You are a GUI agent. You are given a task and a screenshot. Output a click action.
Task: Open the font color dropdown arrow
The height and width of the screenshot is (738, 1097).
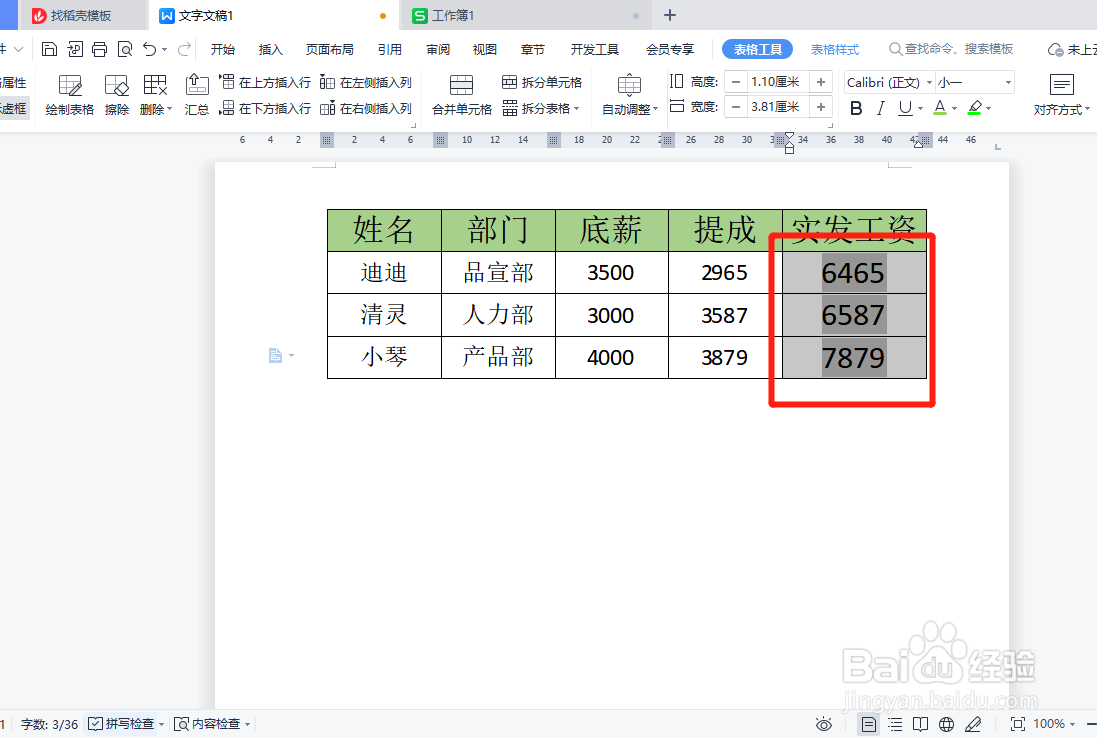[x=954, y=108]
